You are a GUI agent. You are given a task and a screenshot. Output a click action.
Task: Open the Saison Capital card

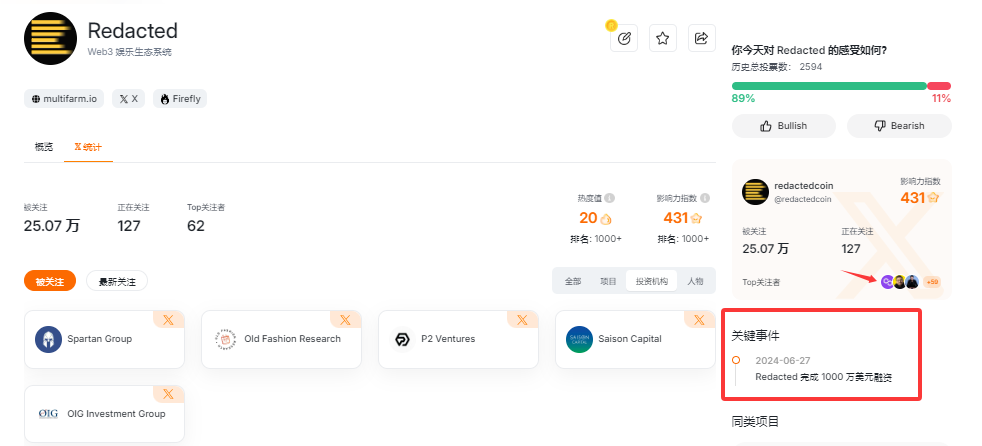(x=635, y=339)
